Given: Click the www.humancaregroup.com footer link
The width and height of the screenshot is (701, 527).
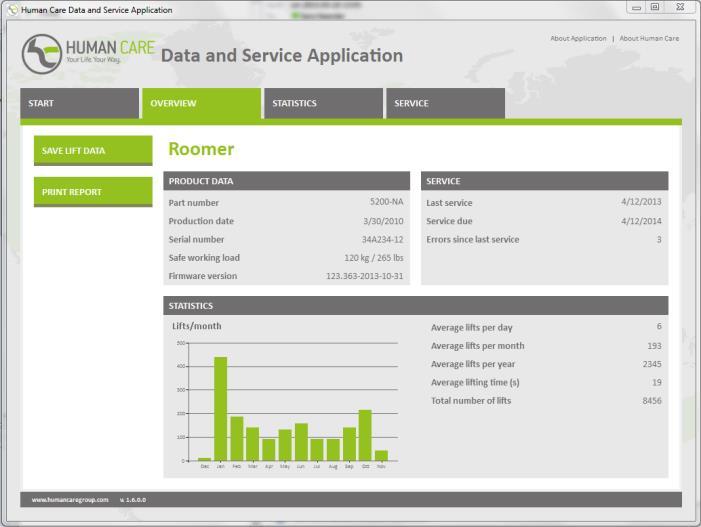Looking at the screenshot, I should pos(70,500).
